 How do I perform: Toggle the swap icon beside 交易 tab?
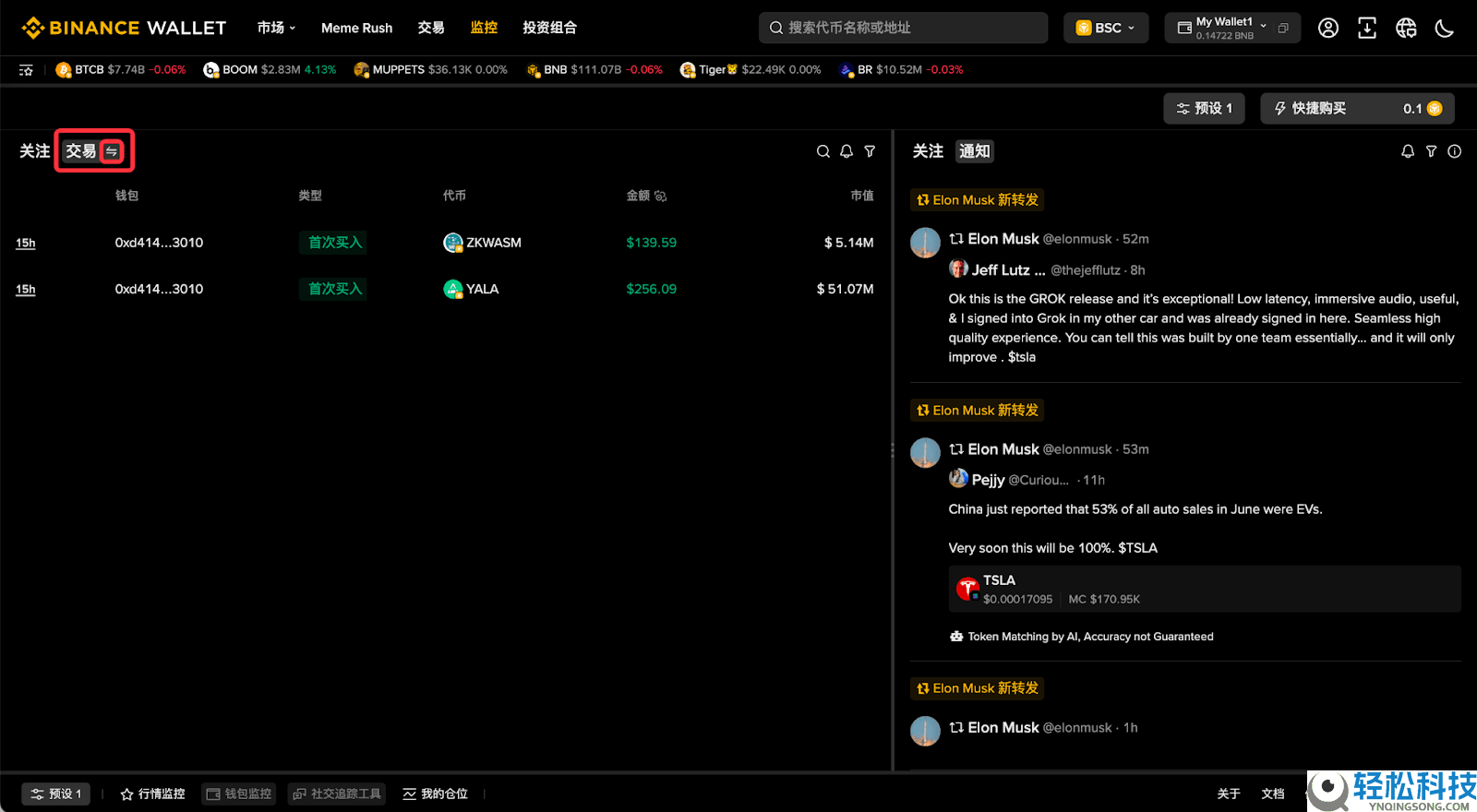tap(112, 151)
